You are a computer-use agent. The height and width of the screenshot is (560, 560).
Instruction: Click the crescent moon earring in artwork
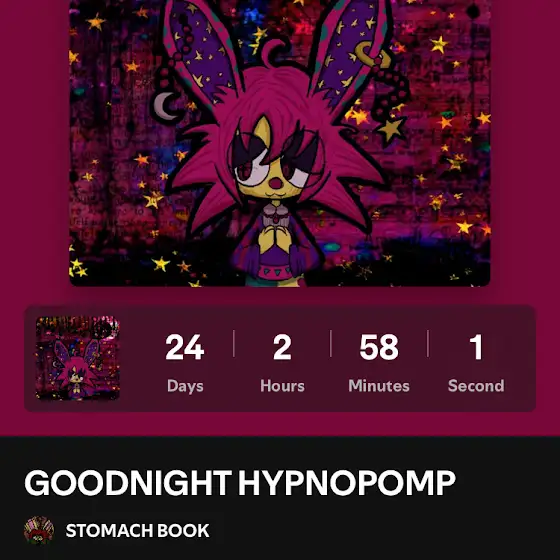point(167,106)
